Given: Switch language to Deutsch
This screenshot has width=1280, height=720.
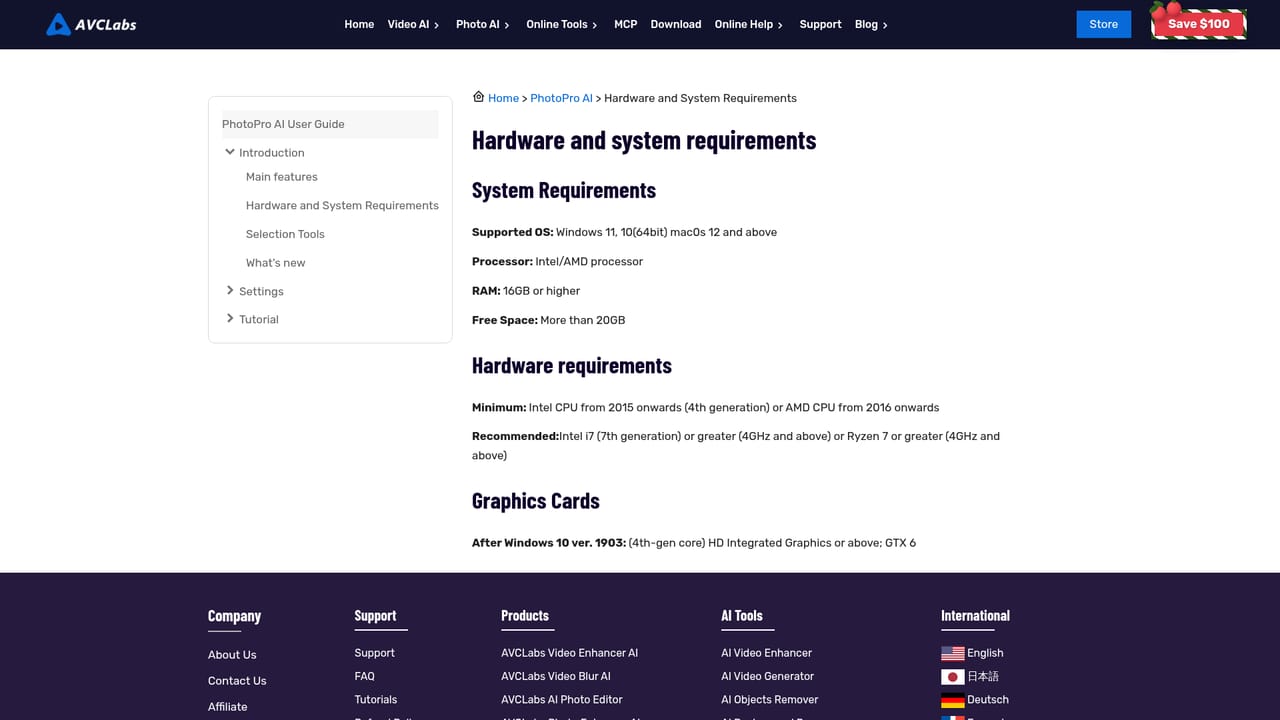Looking at the screenshot, I should (x=988, y=700).
